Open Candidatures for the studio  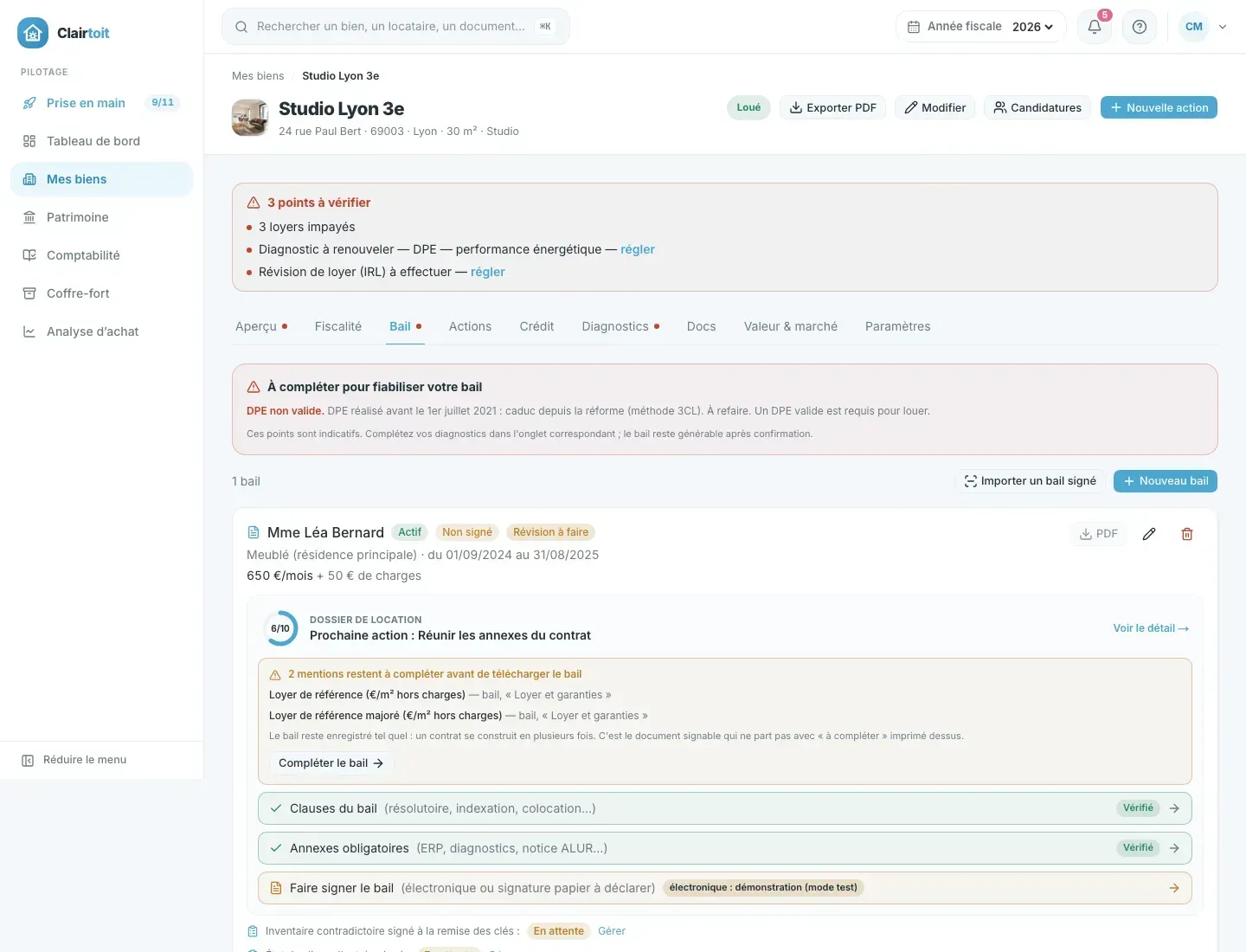click(x=1037, y=107)
